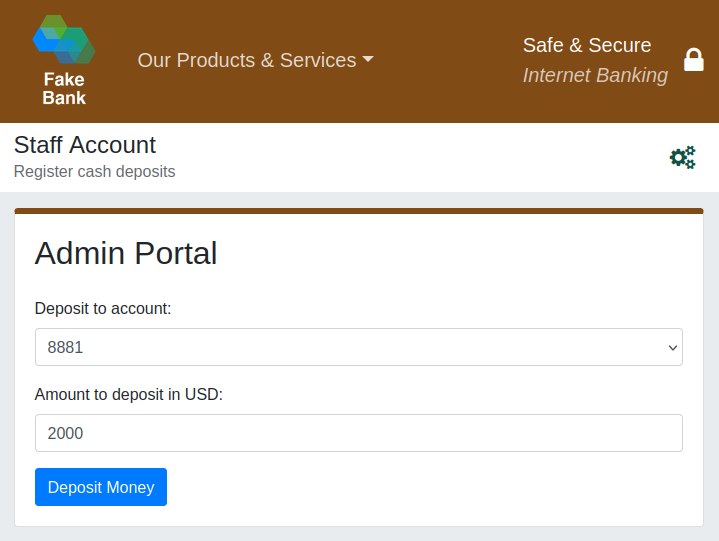Screen dimensions: 719x541
Task: Click the chevron arrow in account selector
Action: 672,348
